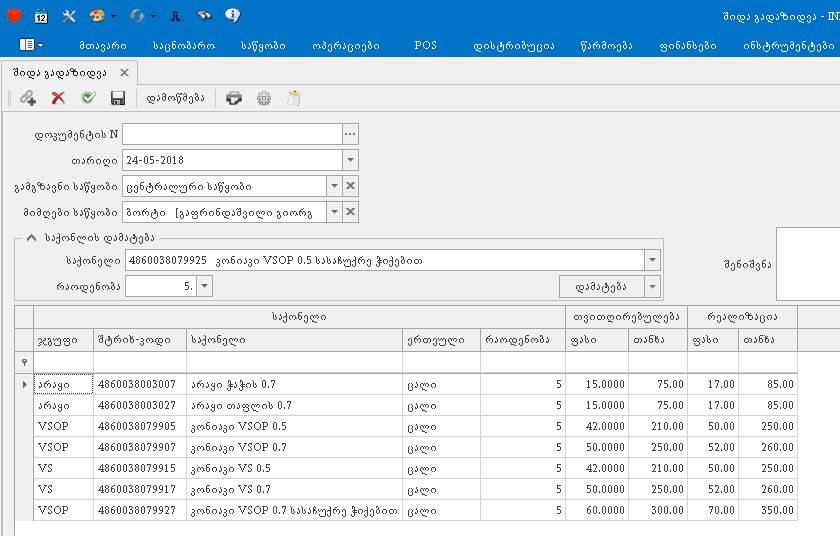Screen dimensions: 840x536
Task: Open the refresh icon dropdown arrow
Action: 153,17
